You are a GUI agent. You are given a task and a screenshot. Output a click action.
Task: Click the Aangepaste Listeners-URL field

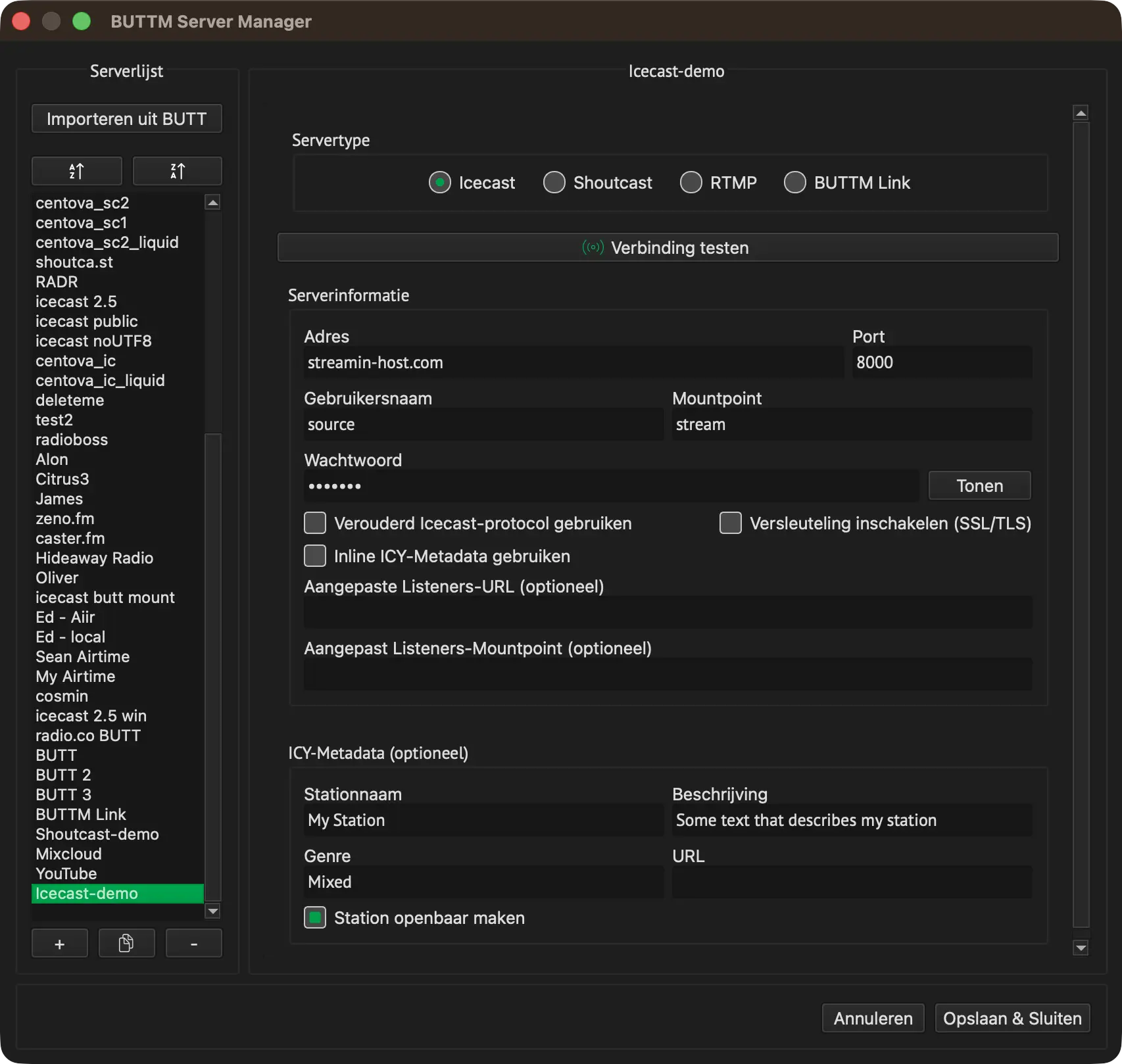668,612
